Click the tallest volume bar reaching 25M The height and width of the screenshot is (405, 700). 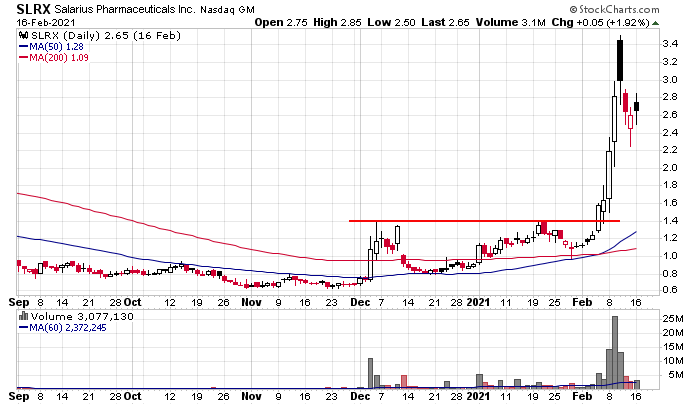pos(615,352)
